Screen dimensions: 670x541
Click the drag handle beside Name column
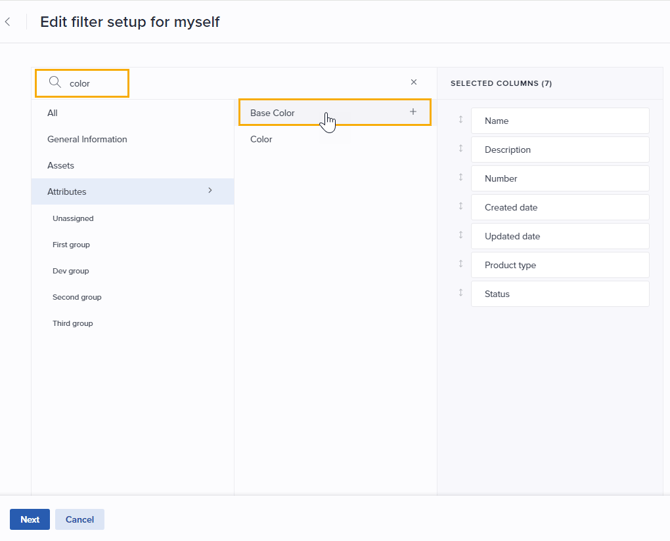pyautogui.click(x=461, y=120)
